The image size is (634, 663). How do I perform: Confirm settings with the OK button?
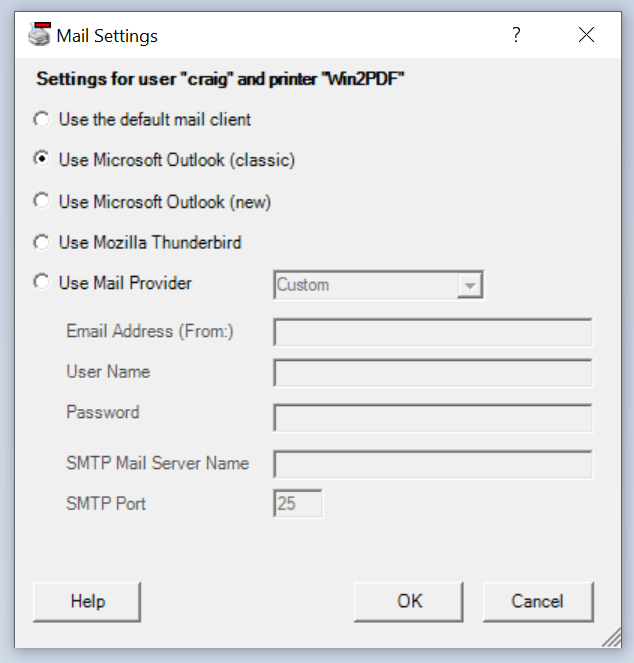[410, 601]
